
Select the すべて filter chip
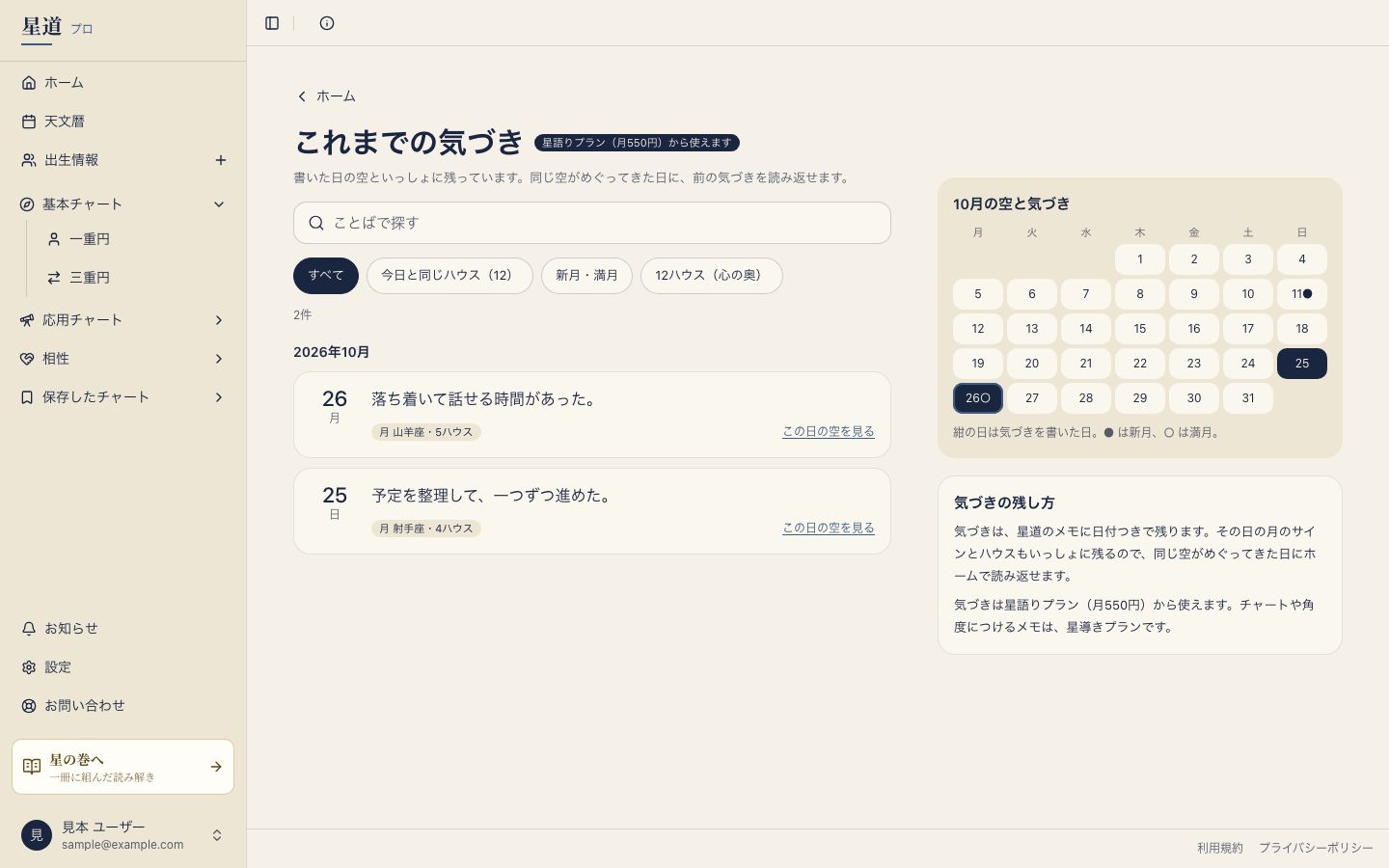click(x=326, y=276)
